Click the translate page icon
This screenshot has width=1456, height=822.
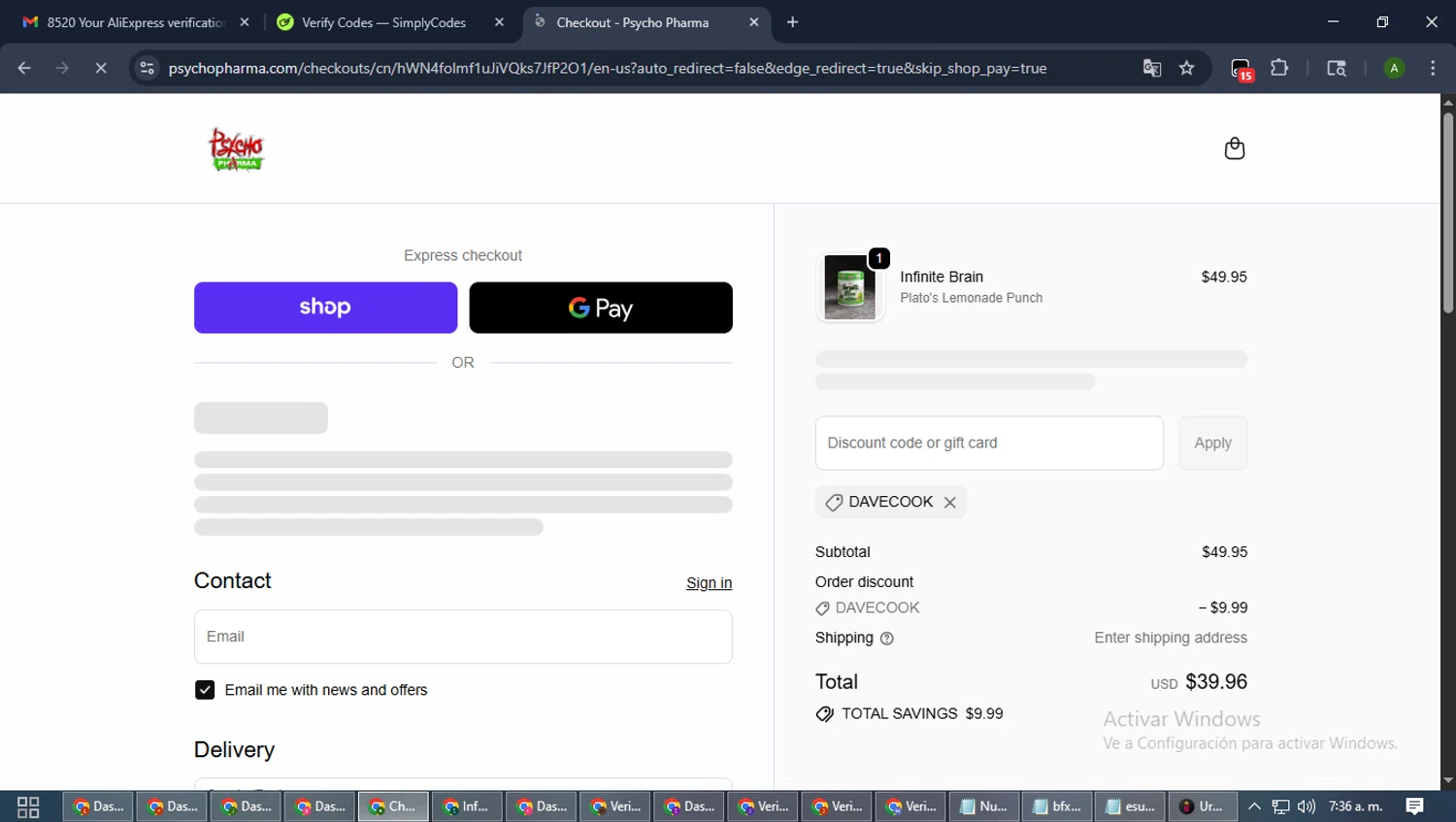click(x=1152, y=68)
